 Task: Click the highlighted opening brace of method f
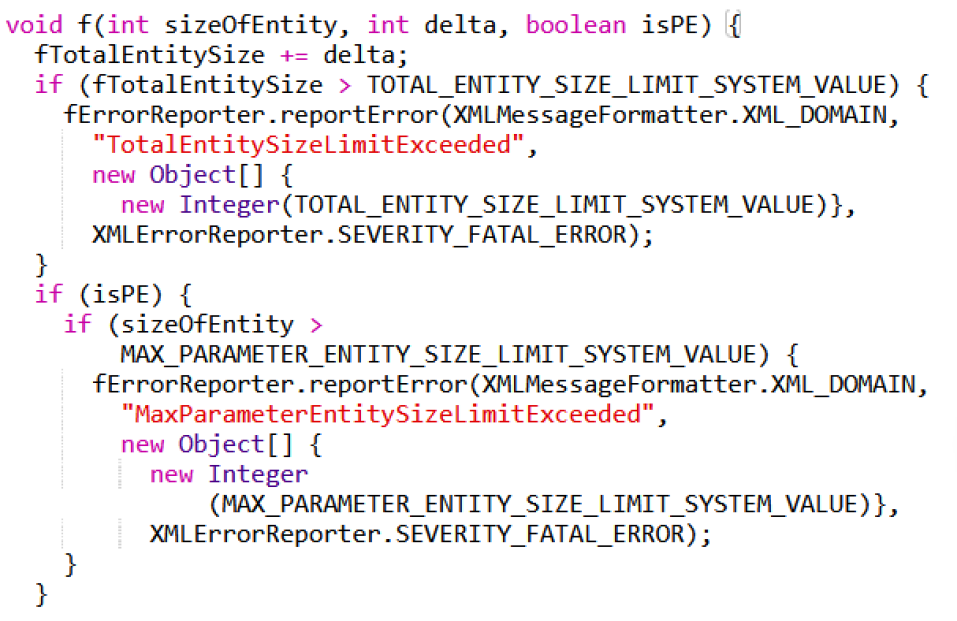point(734,26)
